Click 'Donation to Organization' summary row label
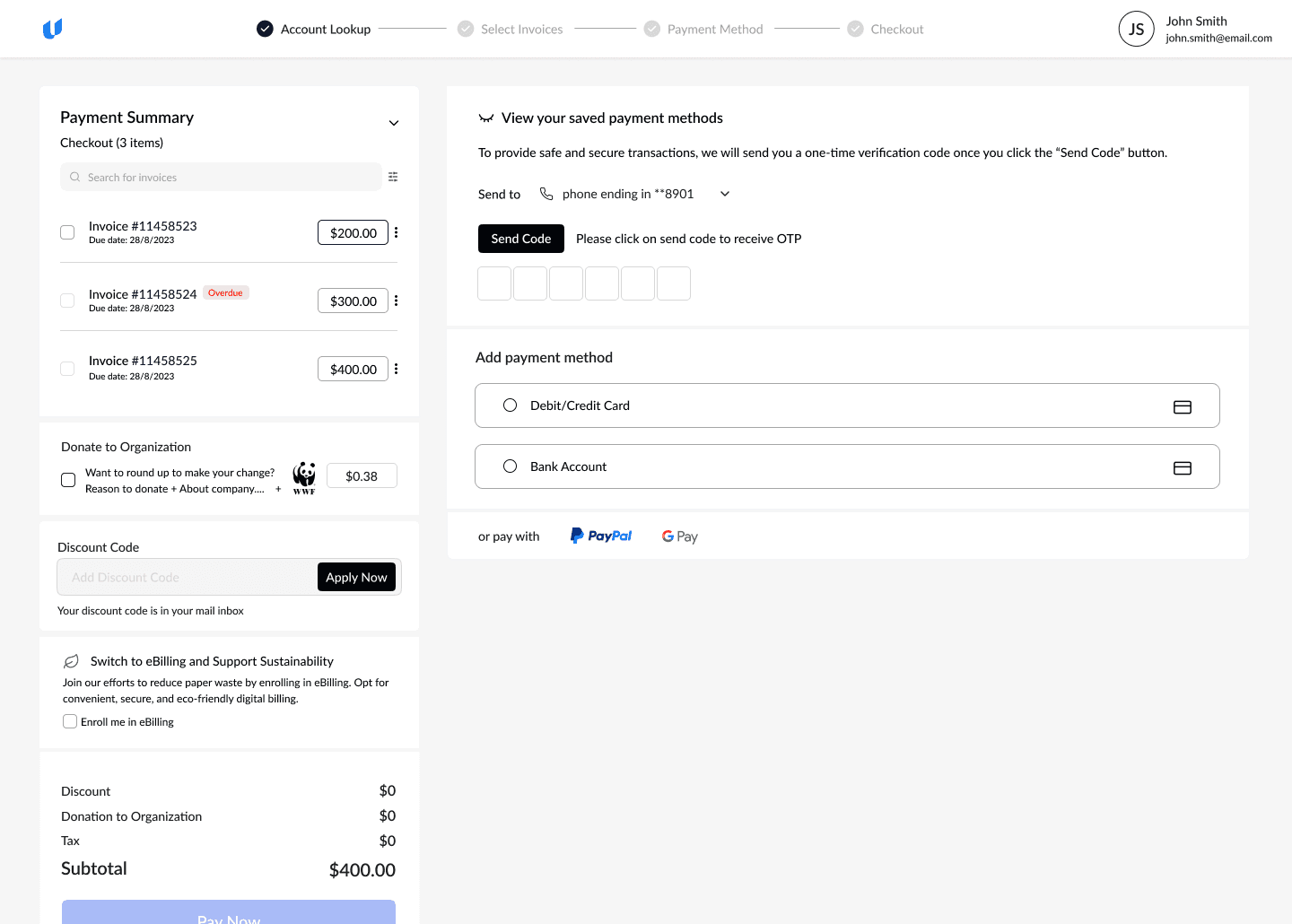 point(131,816)
